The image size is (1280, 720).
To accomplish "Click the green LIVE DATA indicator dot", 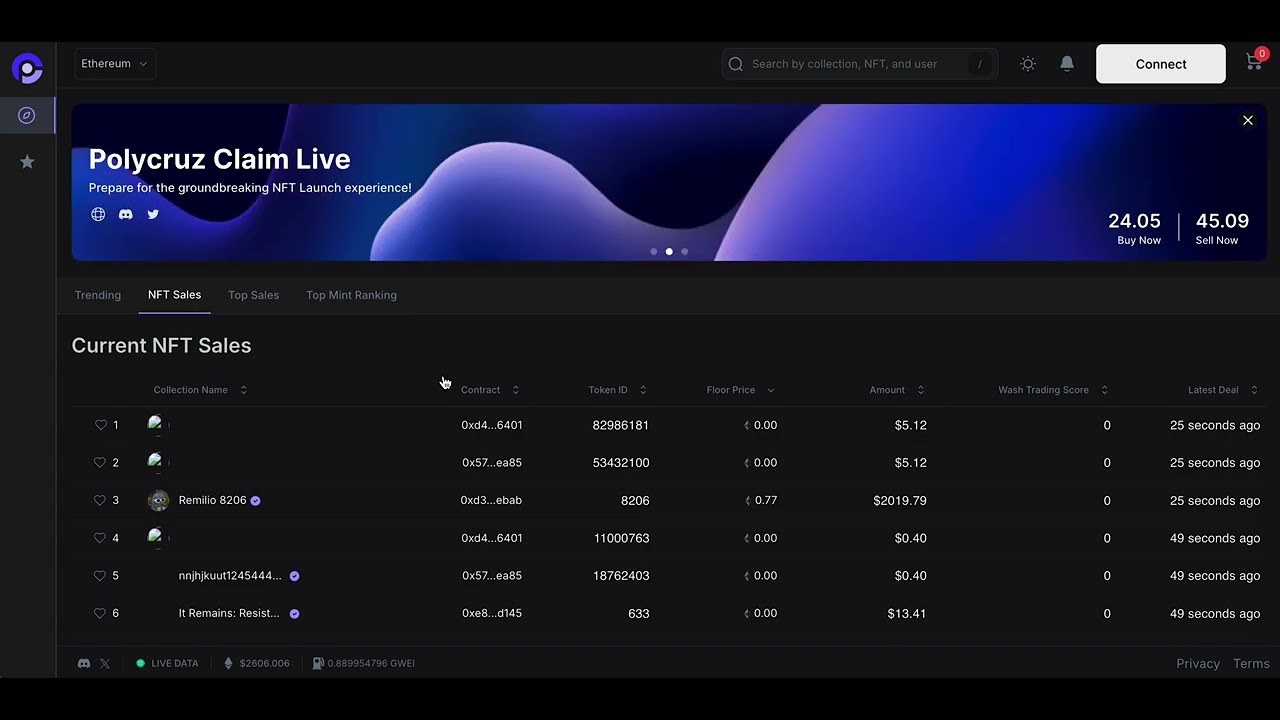I will (x=141, y=663).
